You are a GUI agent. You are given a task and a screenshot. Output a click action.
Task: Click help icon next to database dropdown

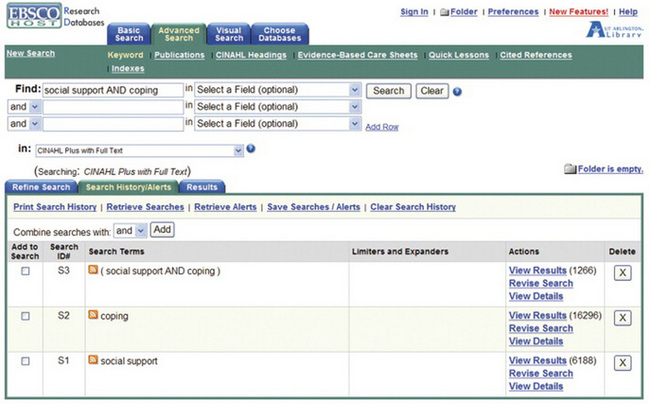(x=251, y=149)
